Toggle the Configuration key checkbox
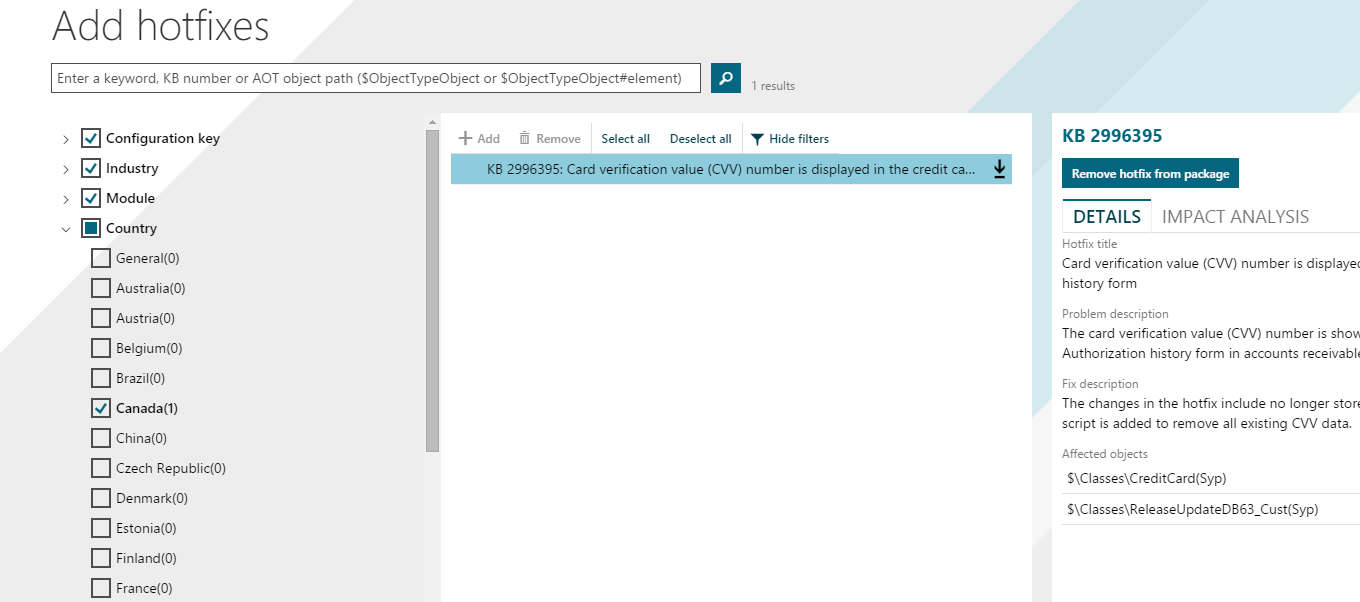 click(91, 138)
